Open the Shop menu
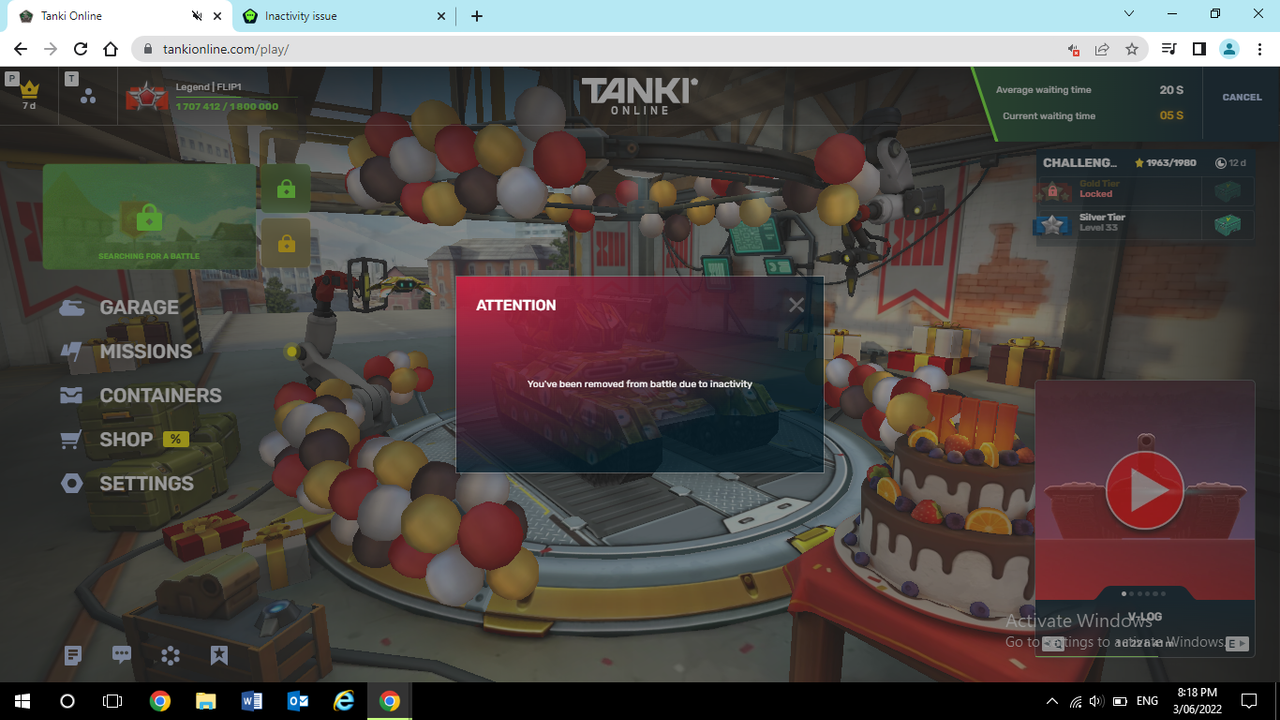Screen dimensions: 1280x720 (x=106, y=439)
